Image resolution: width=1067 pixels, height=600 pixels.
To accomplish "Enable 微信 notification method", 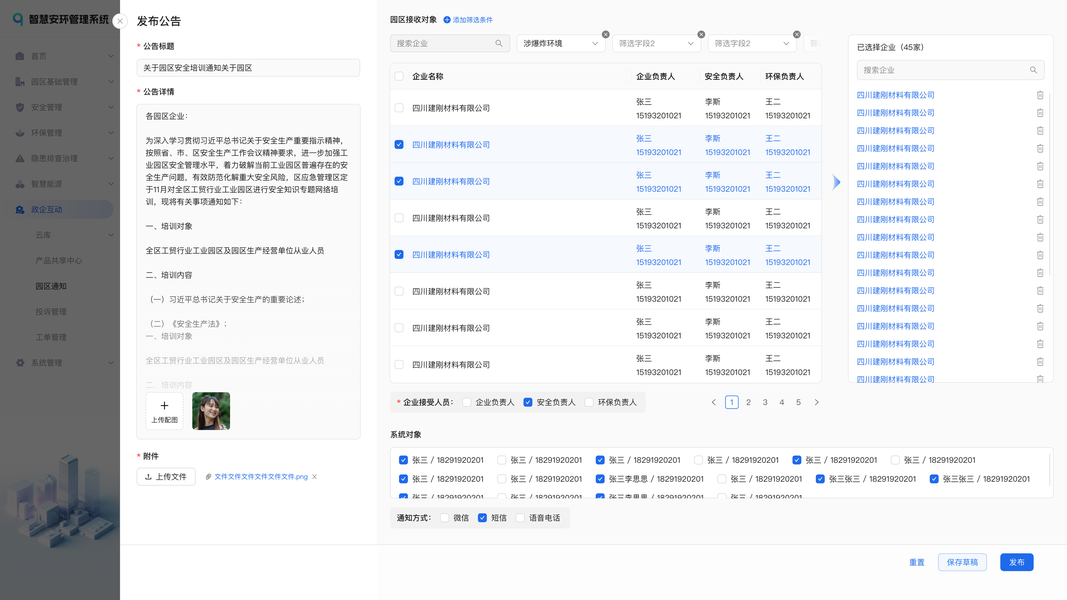I will coord(444,518).
